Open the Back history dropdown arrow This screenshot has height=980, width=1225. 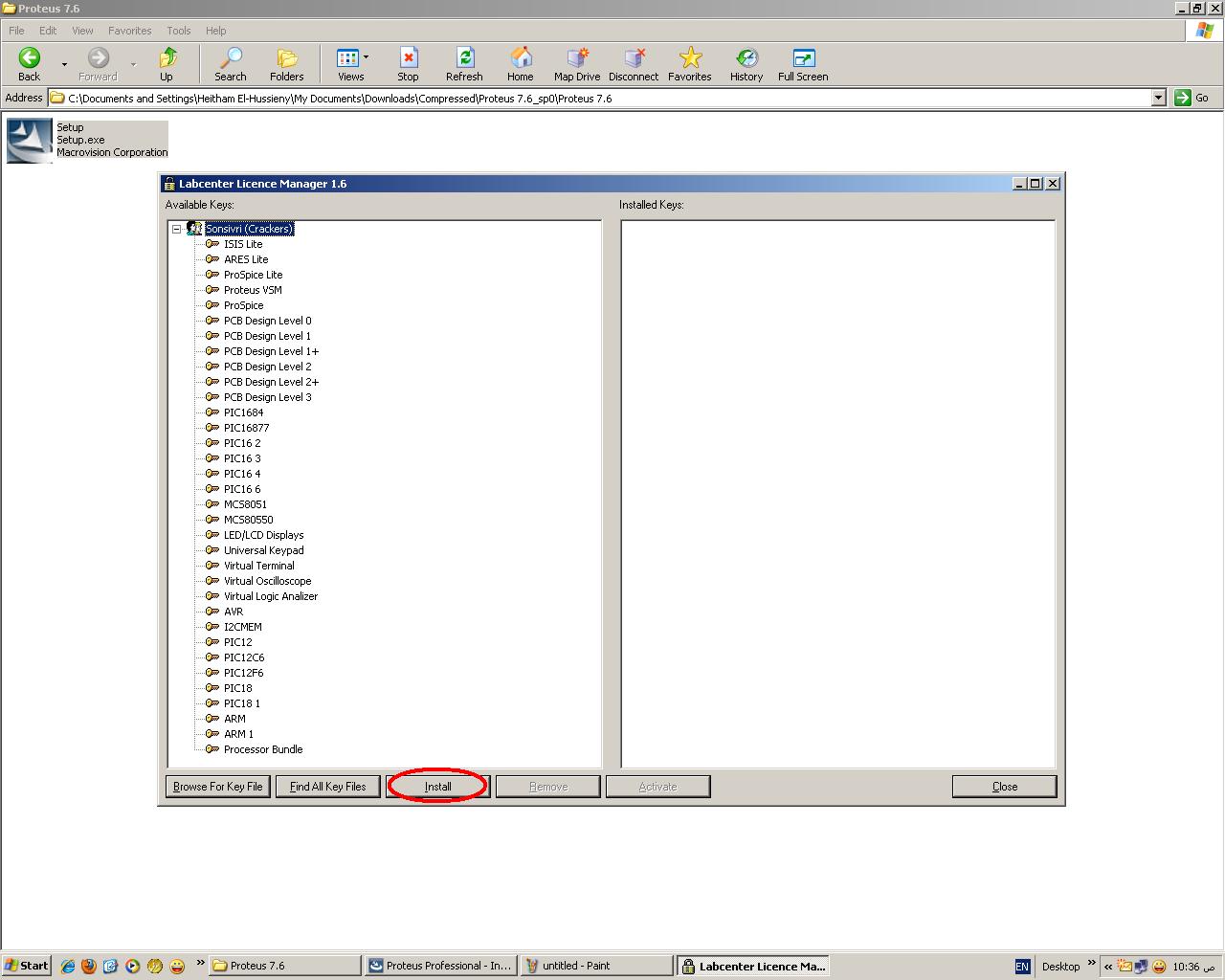[x=64, y=64]
